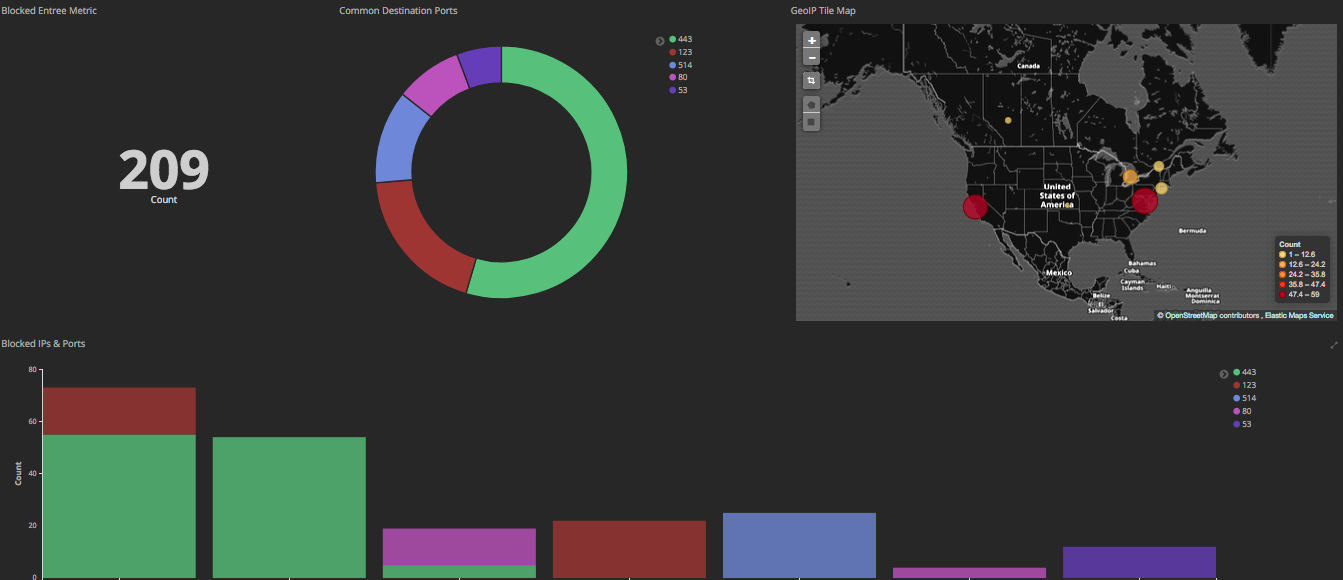Click the 514 legend entry in bar chart

[1244, 398]
